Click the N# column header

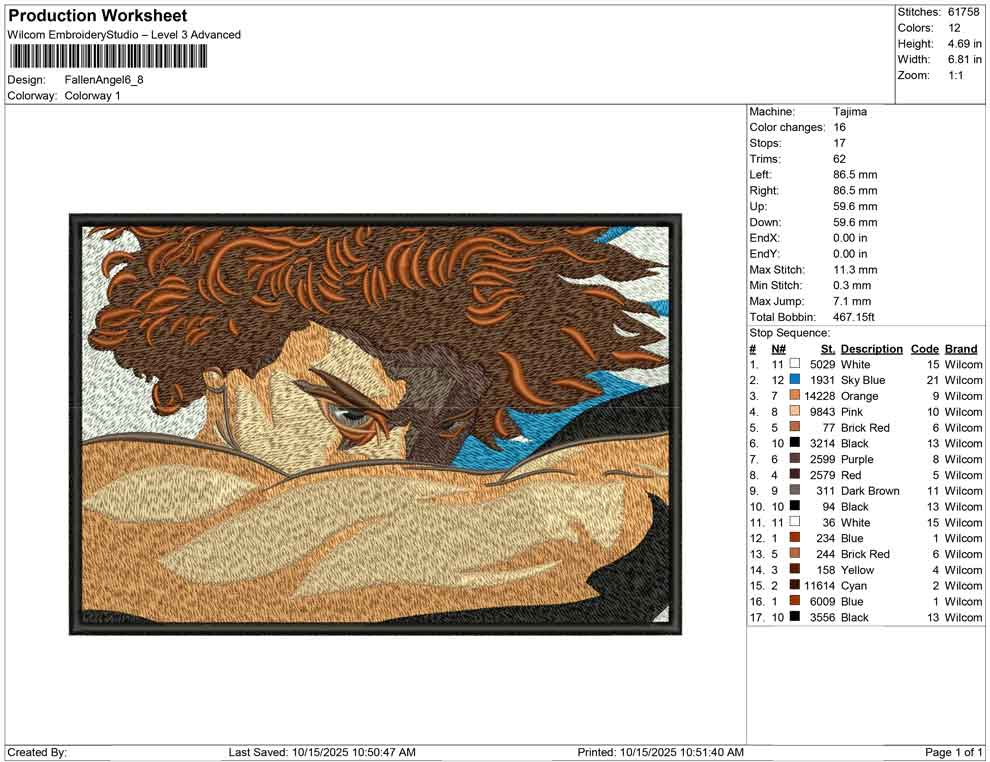pos(778,349)
